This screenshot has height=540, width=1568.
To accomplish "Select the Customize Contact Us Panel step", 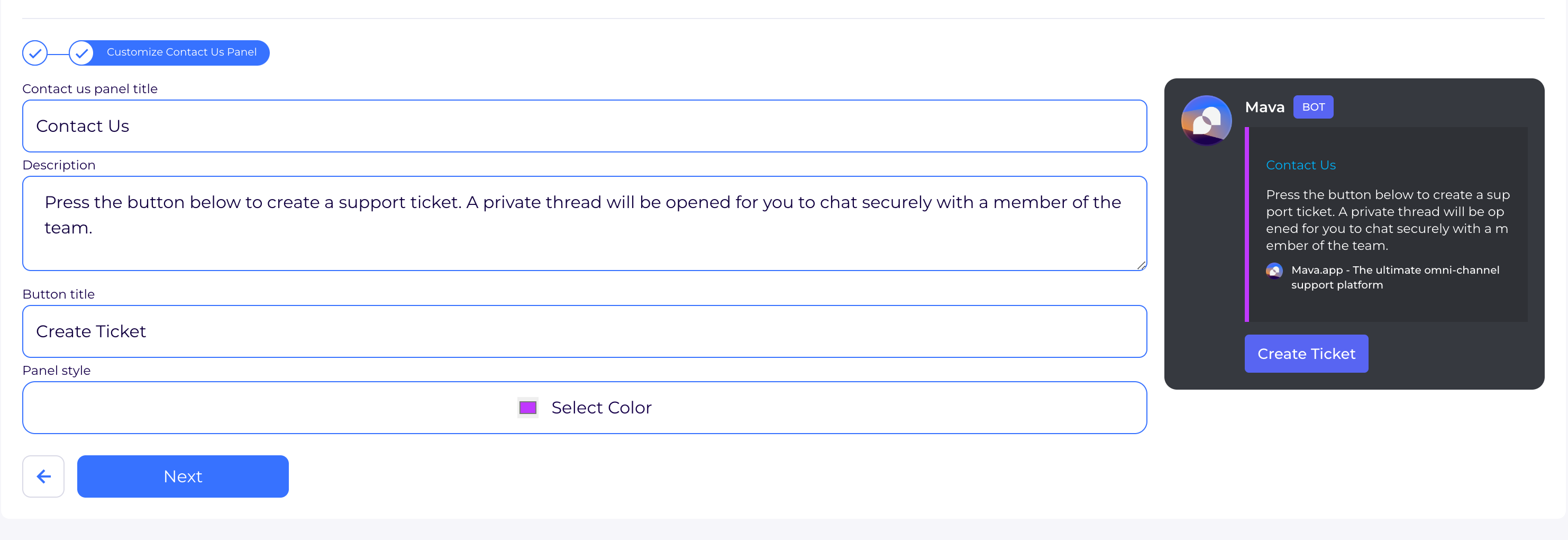I will pos(181,52).
